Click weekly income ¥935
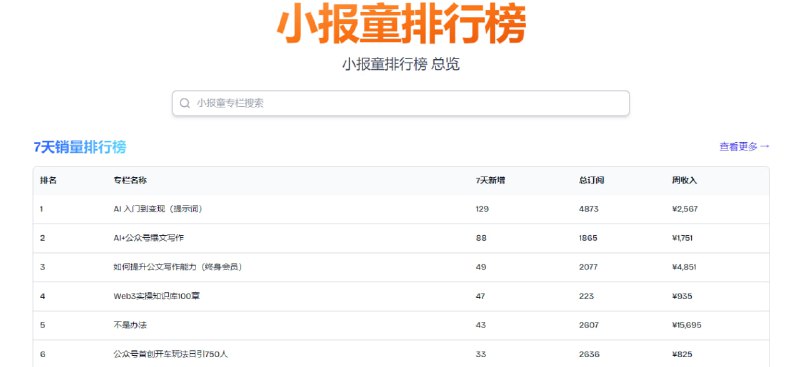 point(682,296)
